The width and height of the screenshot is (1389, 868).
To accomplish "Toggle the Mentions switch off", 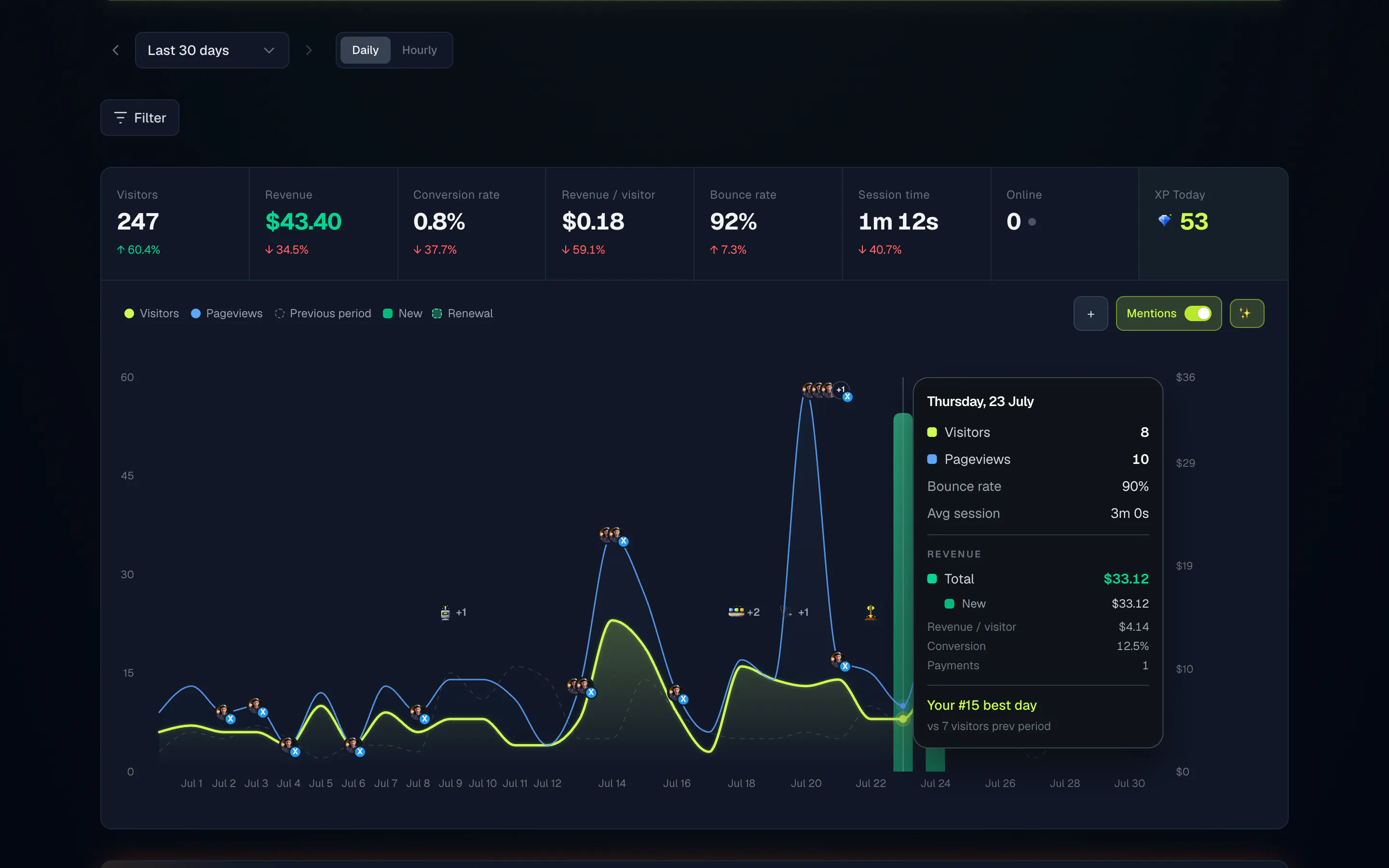I will click(x=1198, y=313).
